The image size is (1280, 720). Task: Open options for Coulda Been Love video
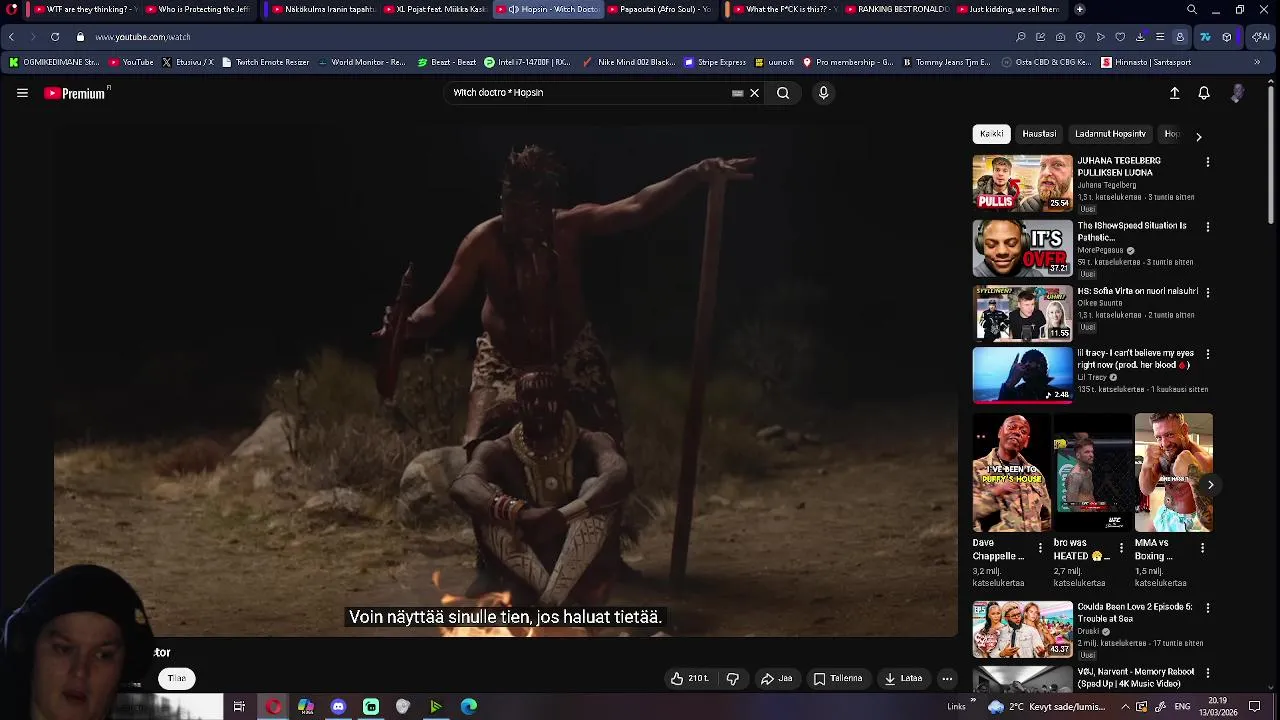tap(1207, 608)
